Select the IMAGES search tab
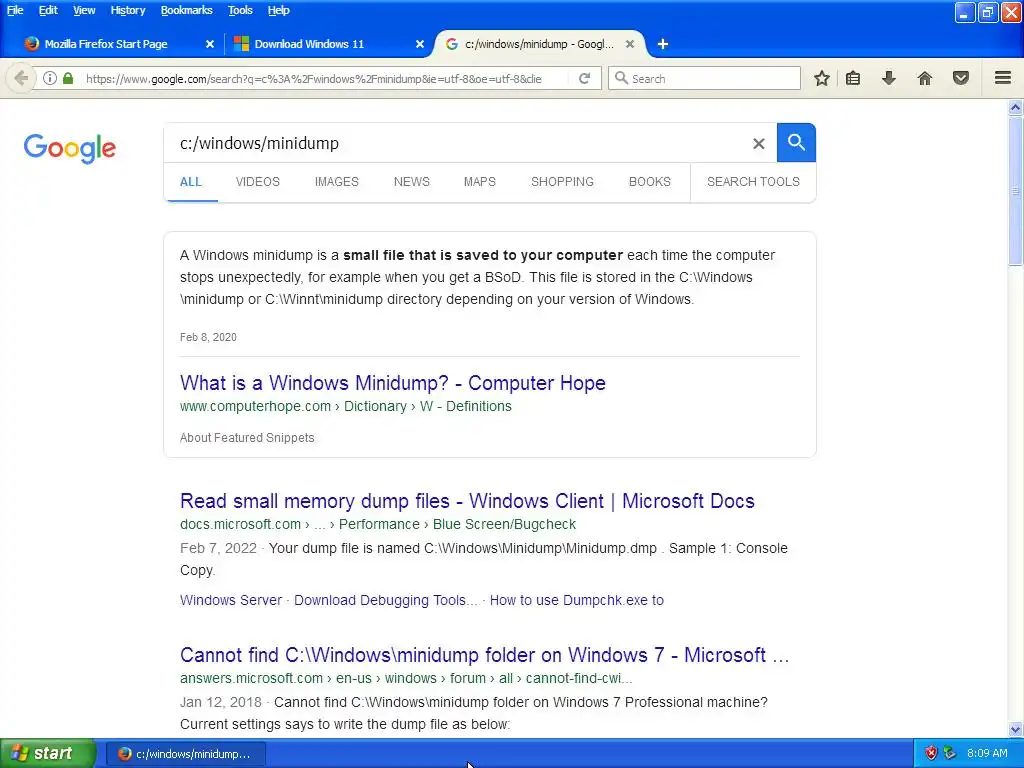 point(336,182)
